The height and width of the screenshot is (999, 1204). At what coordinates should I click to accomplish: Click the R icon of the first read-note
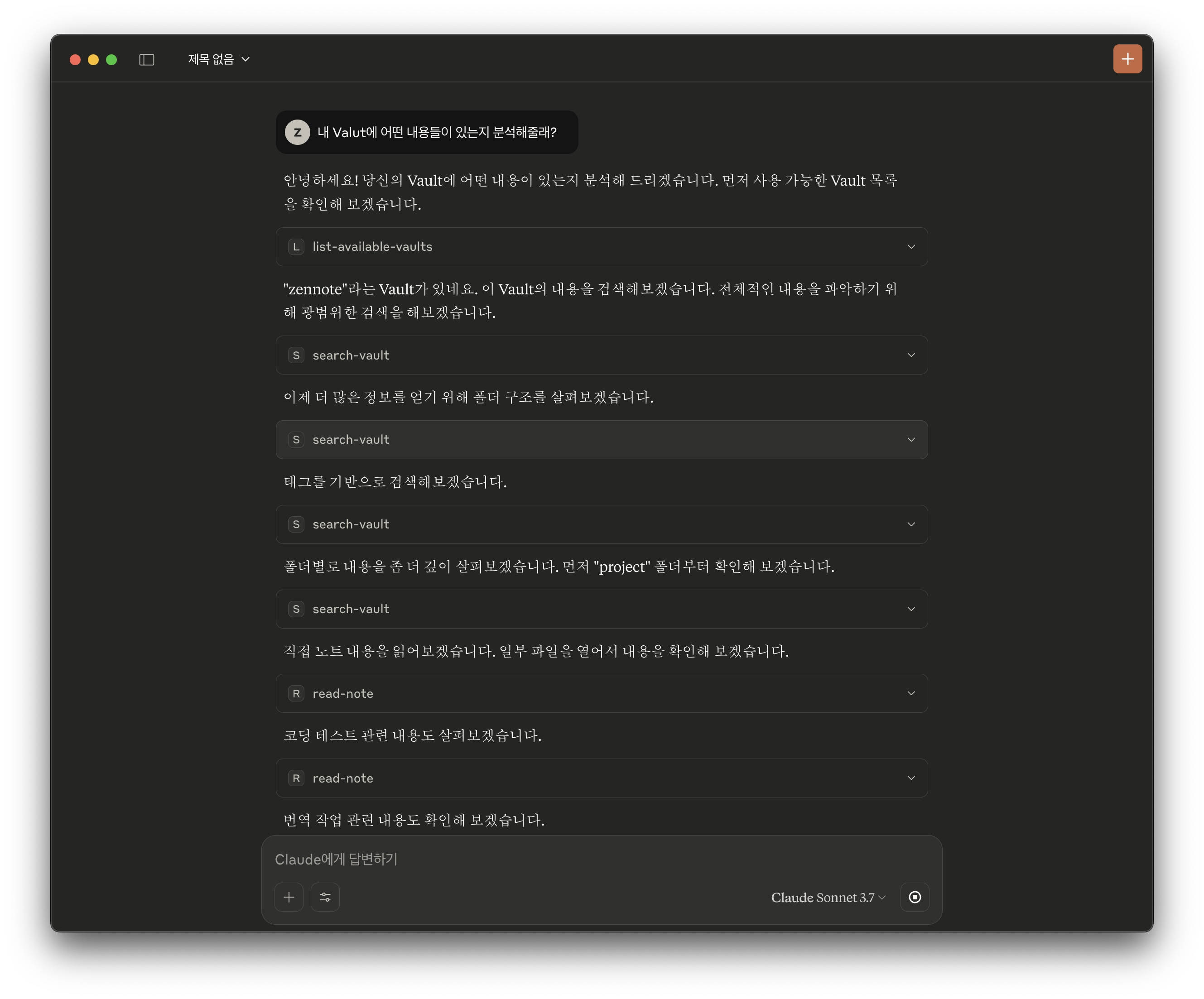coord(296,693)
